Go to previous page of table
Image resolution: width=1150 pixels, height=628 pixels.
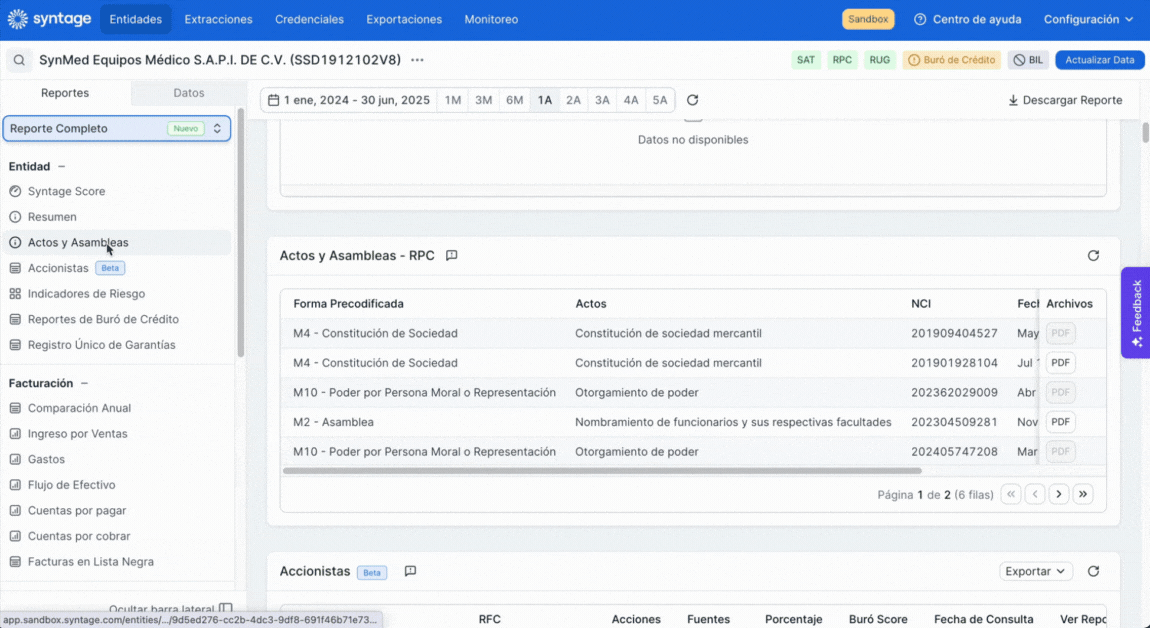pos(1035,494)
